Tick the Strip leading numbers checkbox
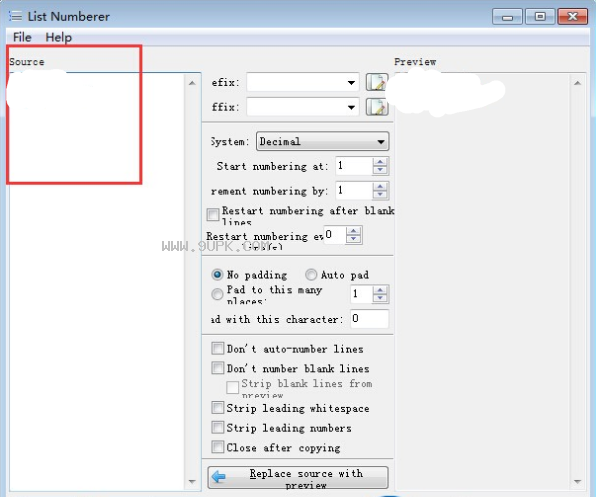Viewport: 596px width, 497px height. [217, 427]
